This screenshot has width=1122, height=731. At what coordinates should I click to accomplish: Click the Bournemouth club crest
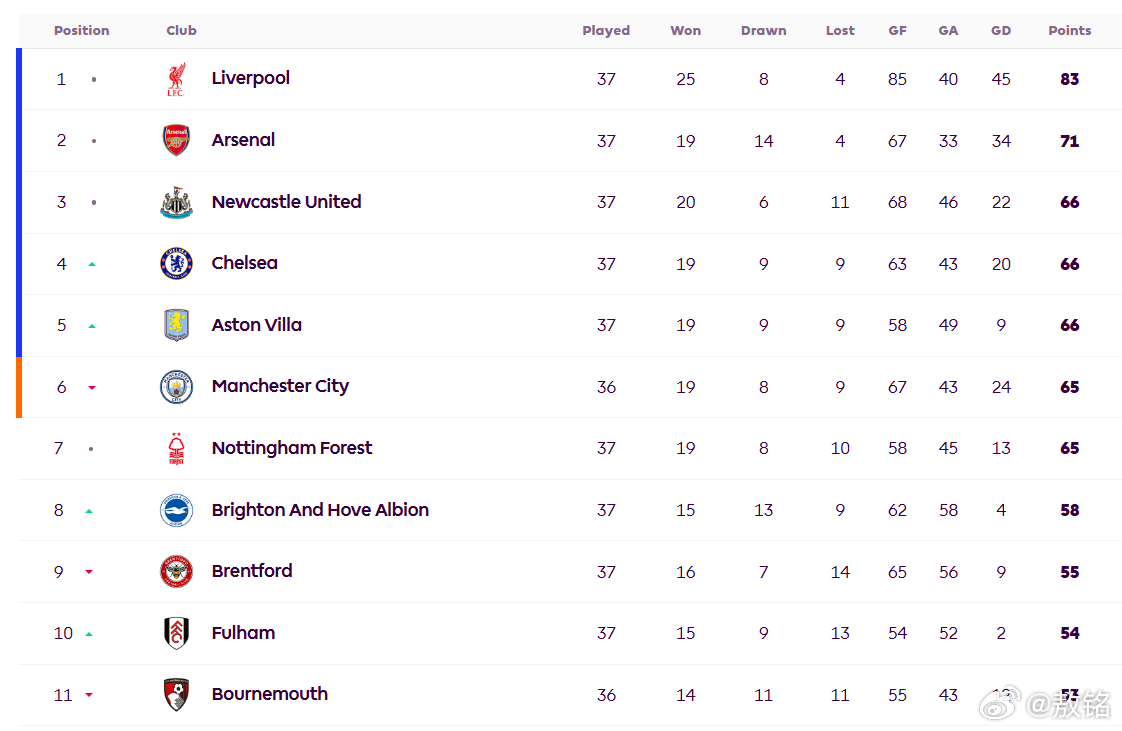pos(176,695)
